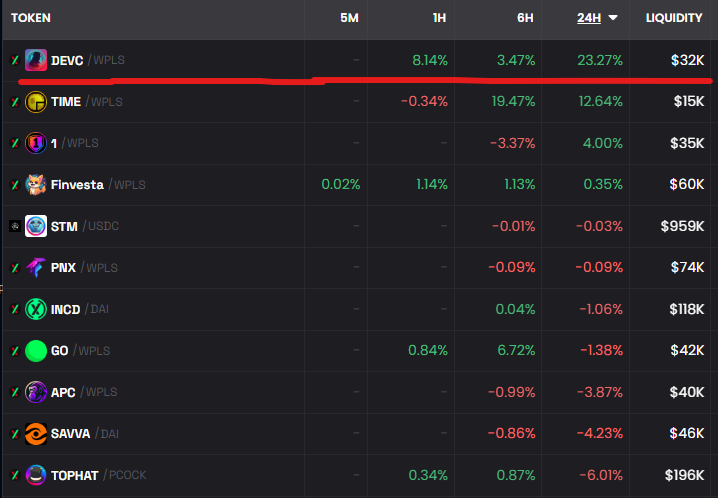Click the DEX icon beside PNX
The height and width of the screenshot is (498, 718).
[15, 268]
